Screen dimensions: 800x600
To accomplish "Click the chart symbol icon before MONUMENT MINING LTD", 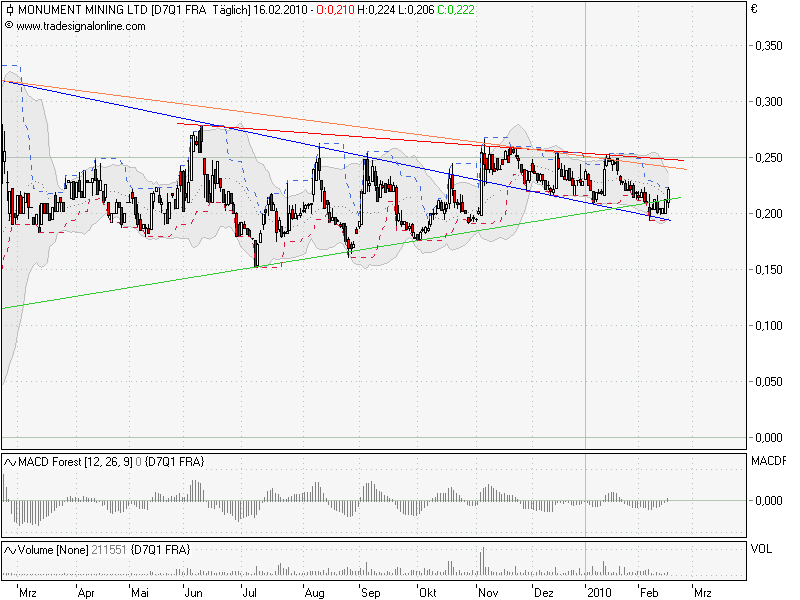I will click(x=12, y=10).
